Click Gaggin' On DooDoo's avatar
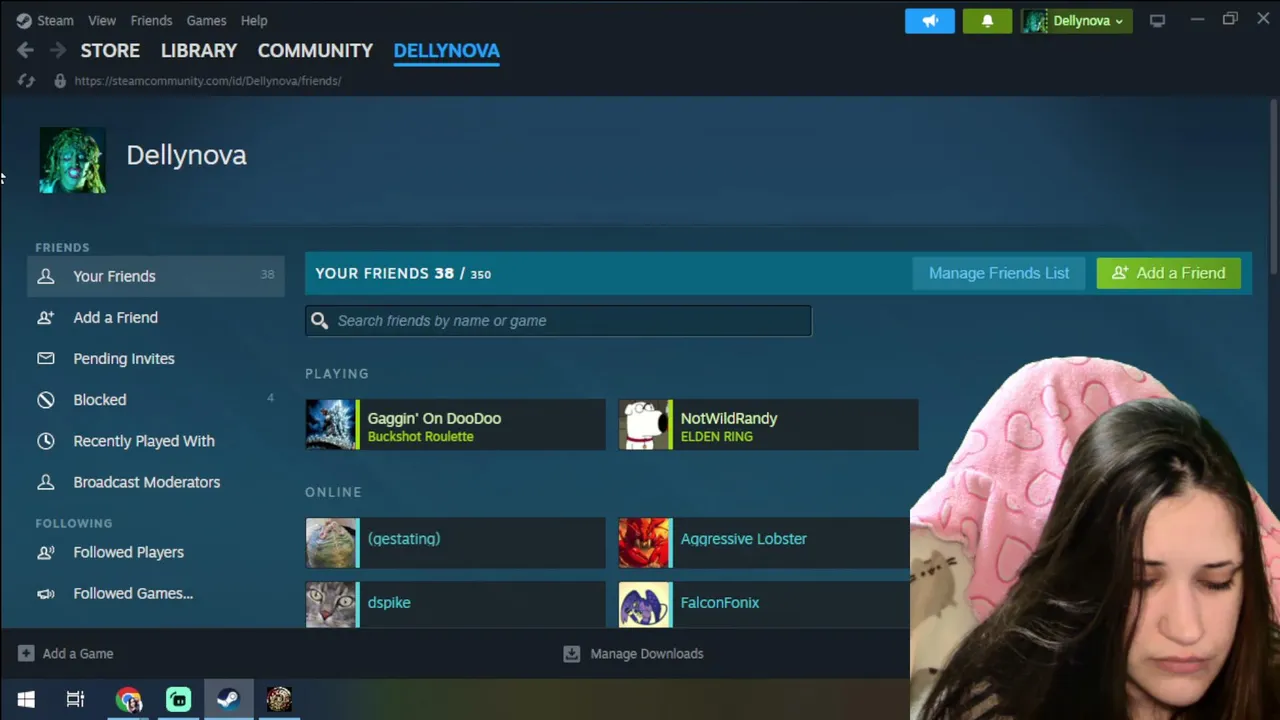This screenshot has width=1280, height=720. tap(331, 424)
